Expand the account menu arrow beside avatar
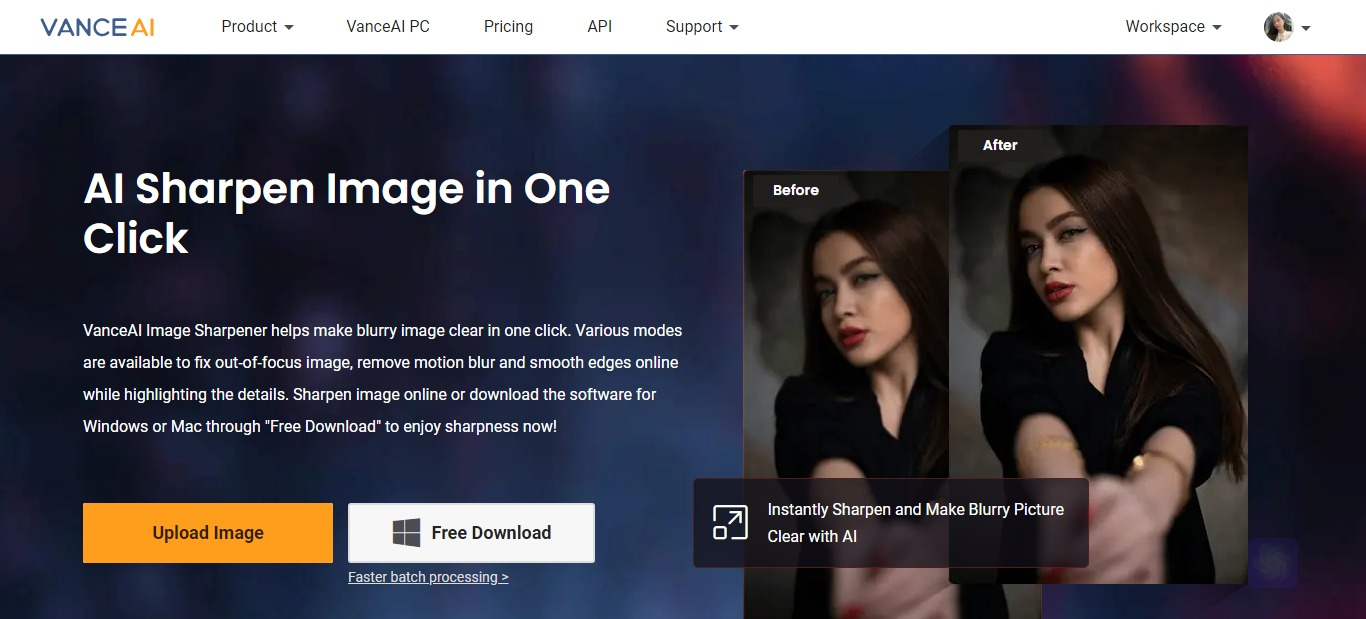This screenshot has height=619, width=1366. (x=1306, y=28)
